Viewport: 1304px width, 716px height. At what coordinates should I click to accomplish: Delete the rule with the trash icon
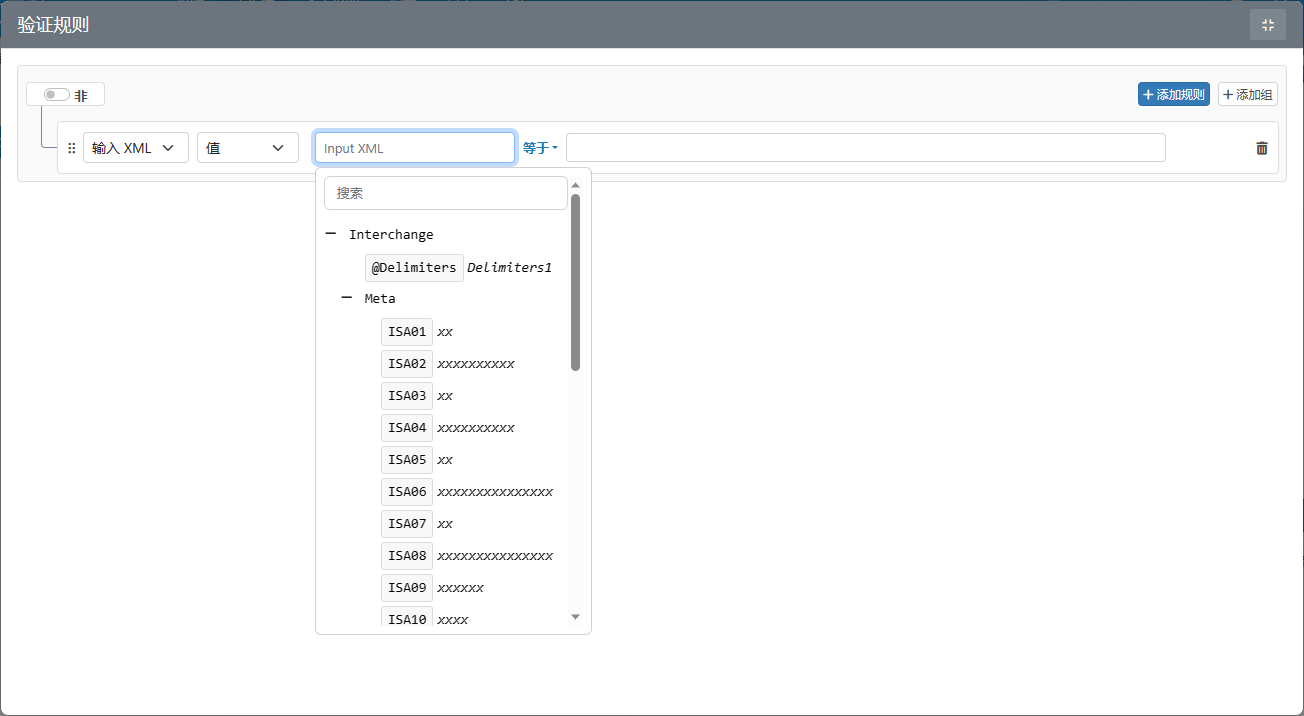tap(1261, 148)
